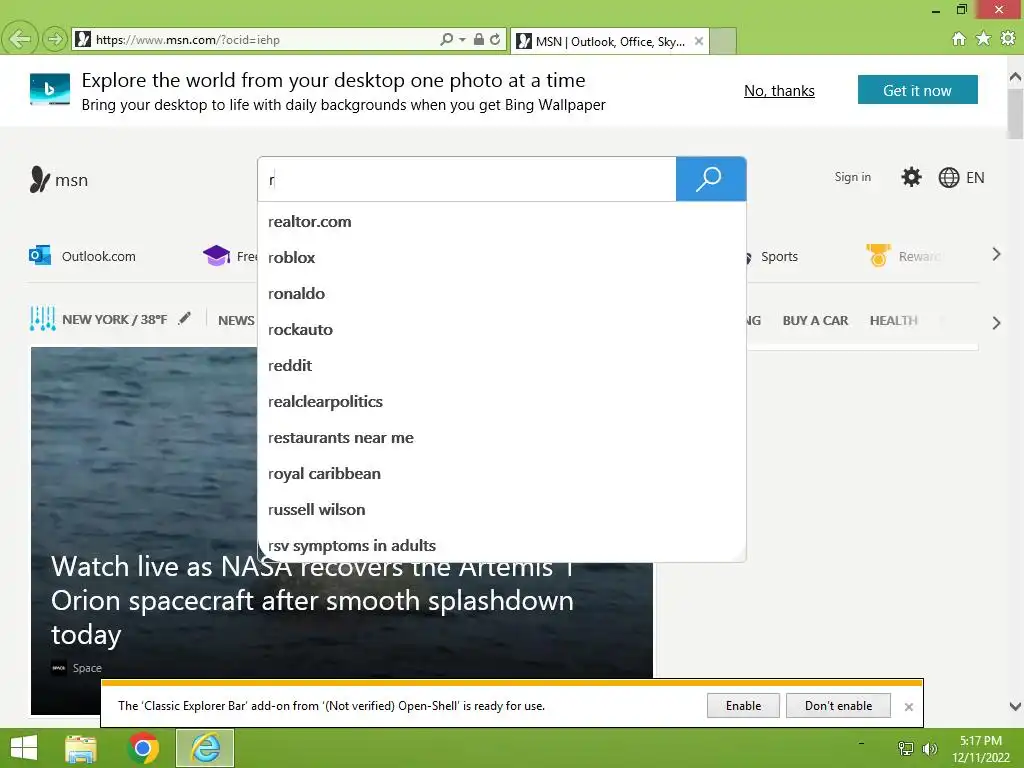This screenshot has height=768, width=1024.
Task: Click the vertical scrollbar thumb
Action: (x=1015, y=114)
